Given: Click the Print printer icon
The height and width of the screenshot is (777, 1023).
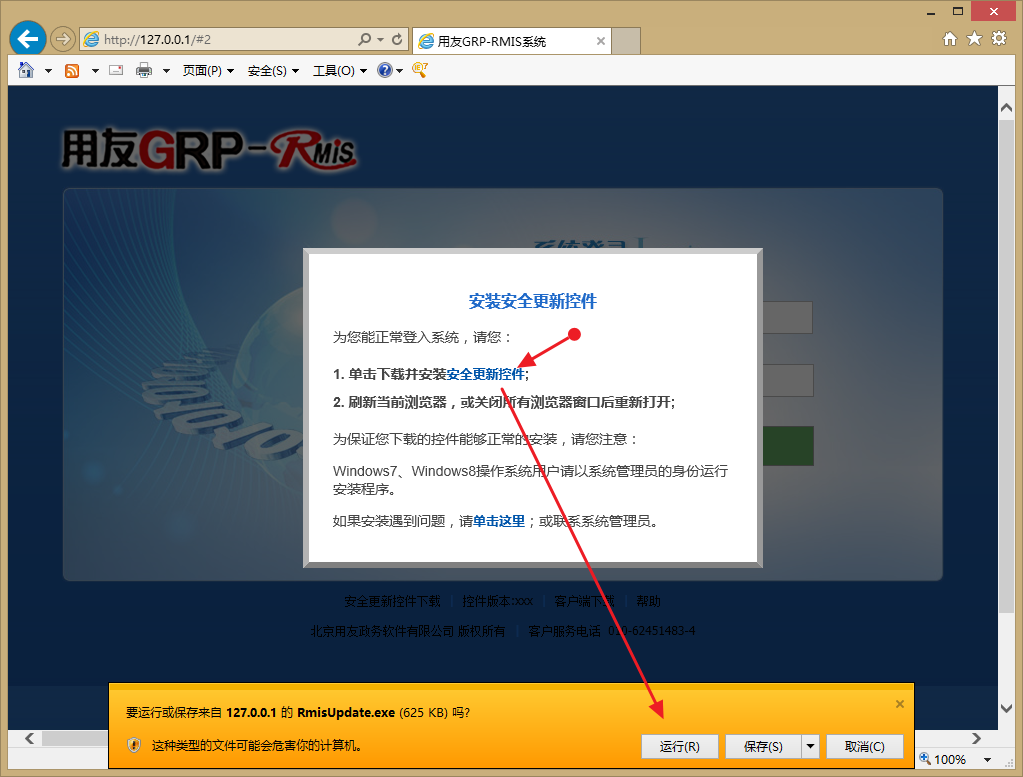Looking at the screenshot, I should tap(144, 70).
